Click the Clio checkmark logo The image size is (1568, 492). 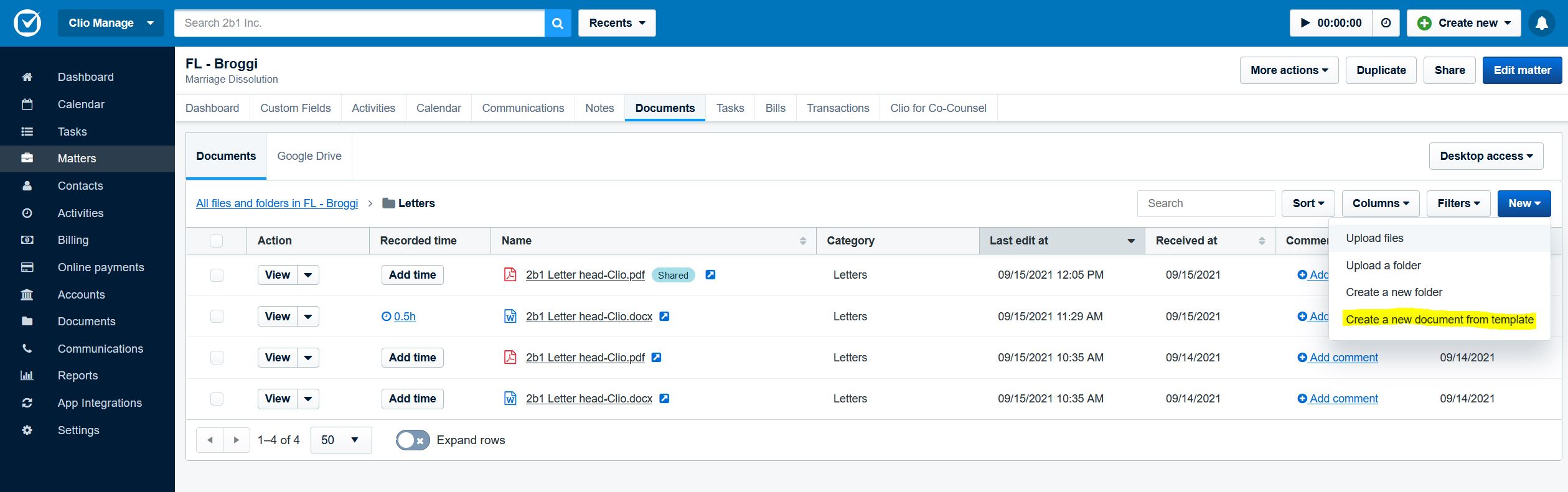(27, 23)
